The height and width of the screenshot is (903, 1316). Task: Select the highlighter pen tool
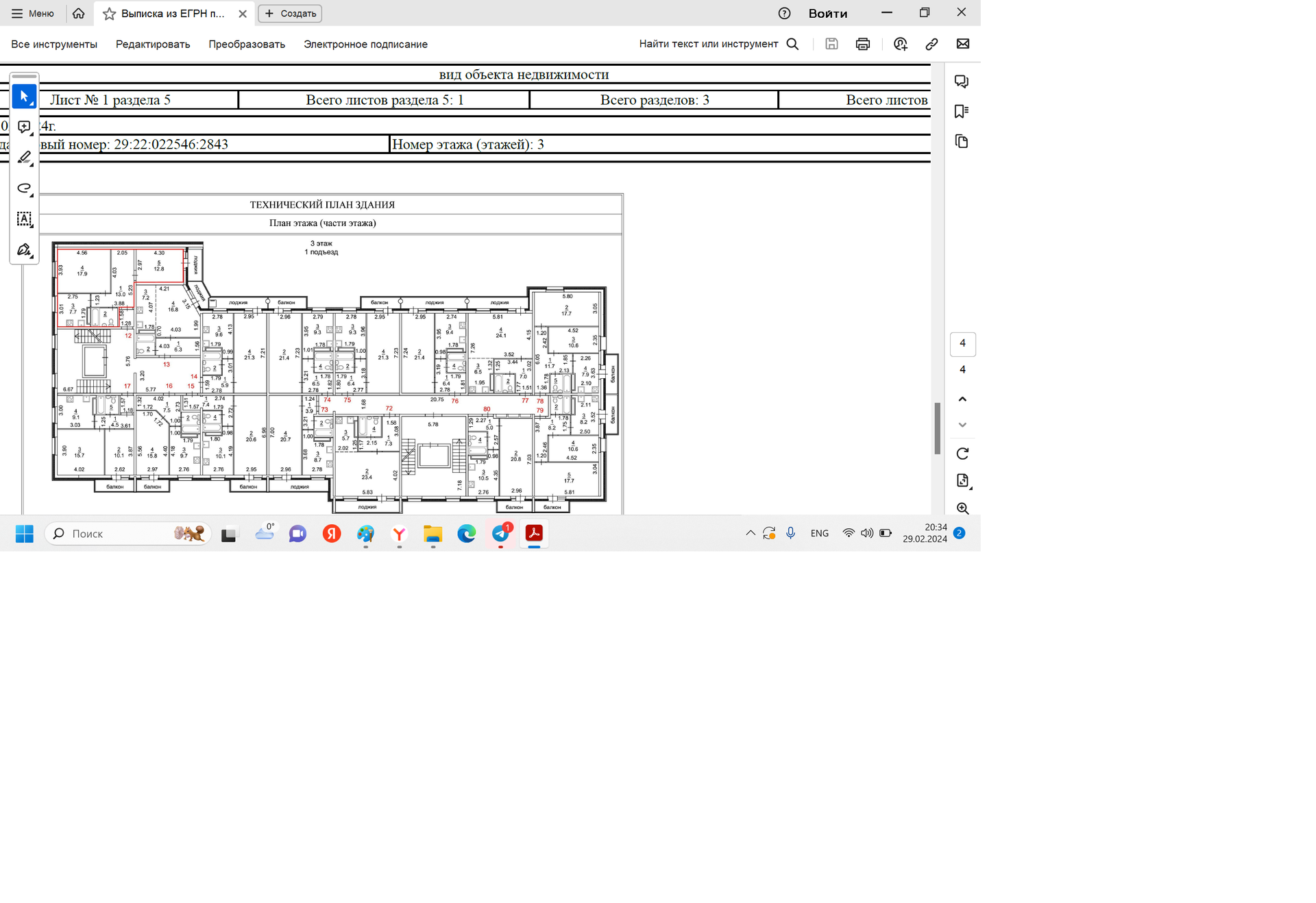point(24,158)
